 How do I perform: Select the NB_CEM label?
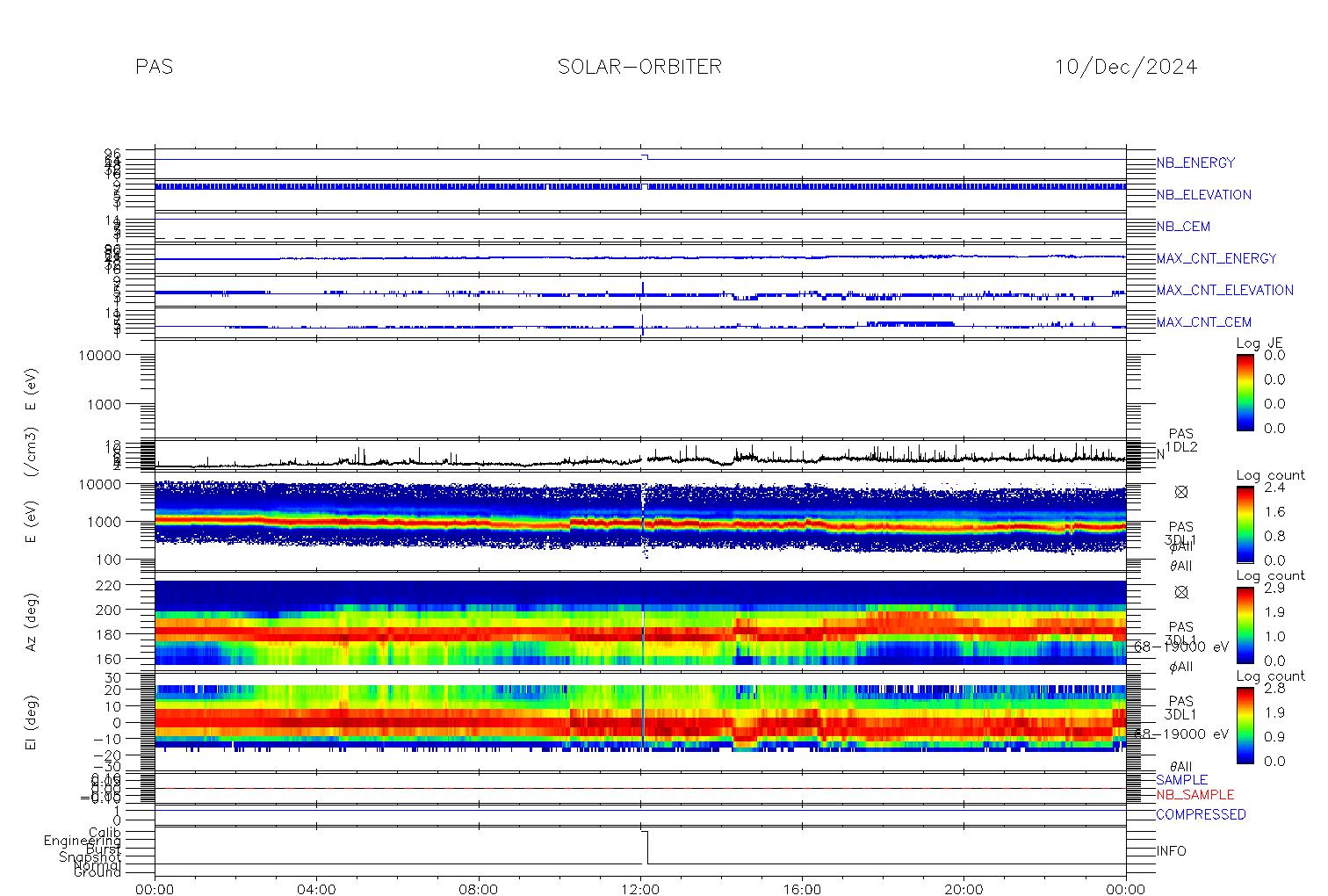1183,227
